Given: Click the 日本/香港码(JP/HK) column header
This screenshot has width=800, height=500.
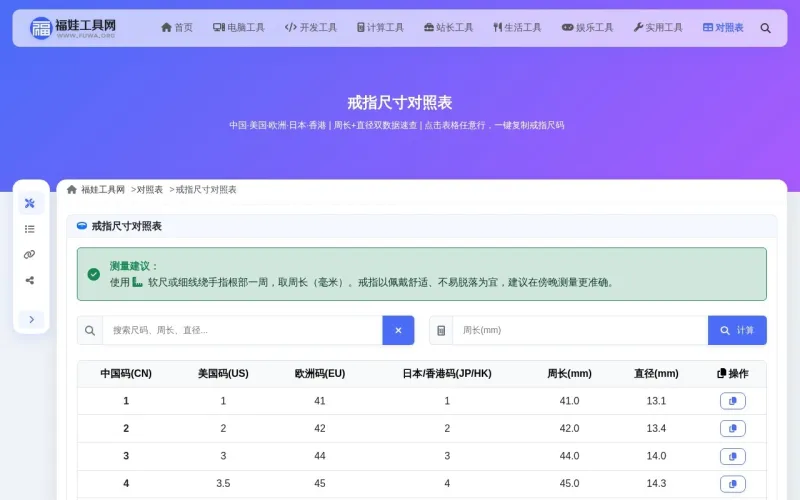Looking at the screenshot, I should (x=447, y=373).
